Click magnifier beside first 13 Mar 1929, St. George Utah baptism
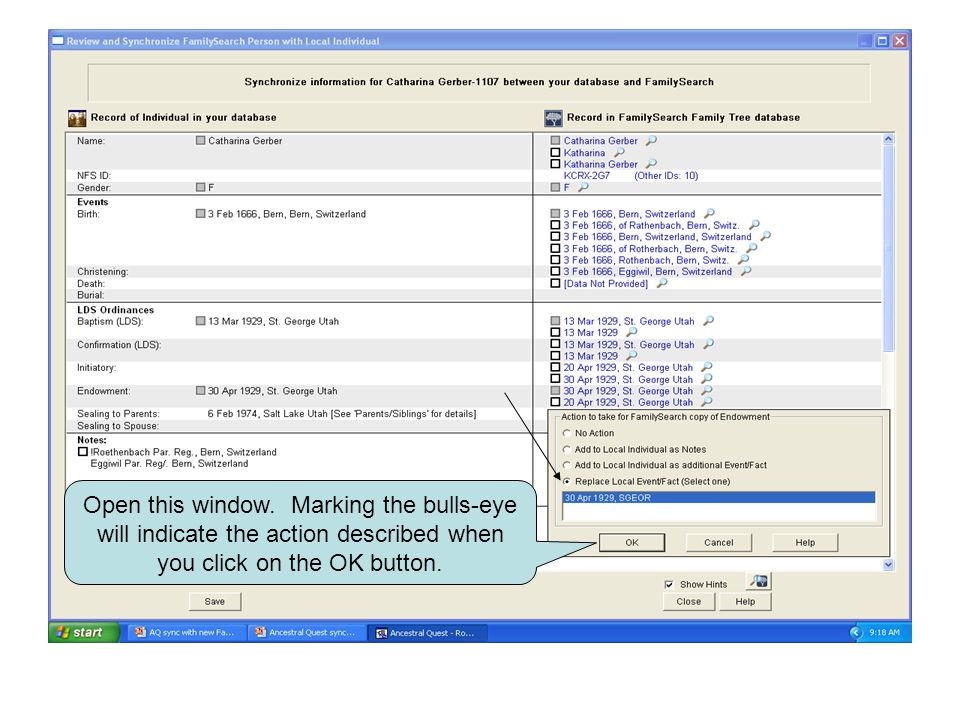960x720 pixels. click(x=708, y=320)
